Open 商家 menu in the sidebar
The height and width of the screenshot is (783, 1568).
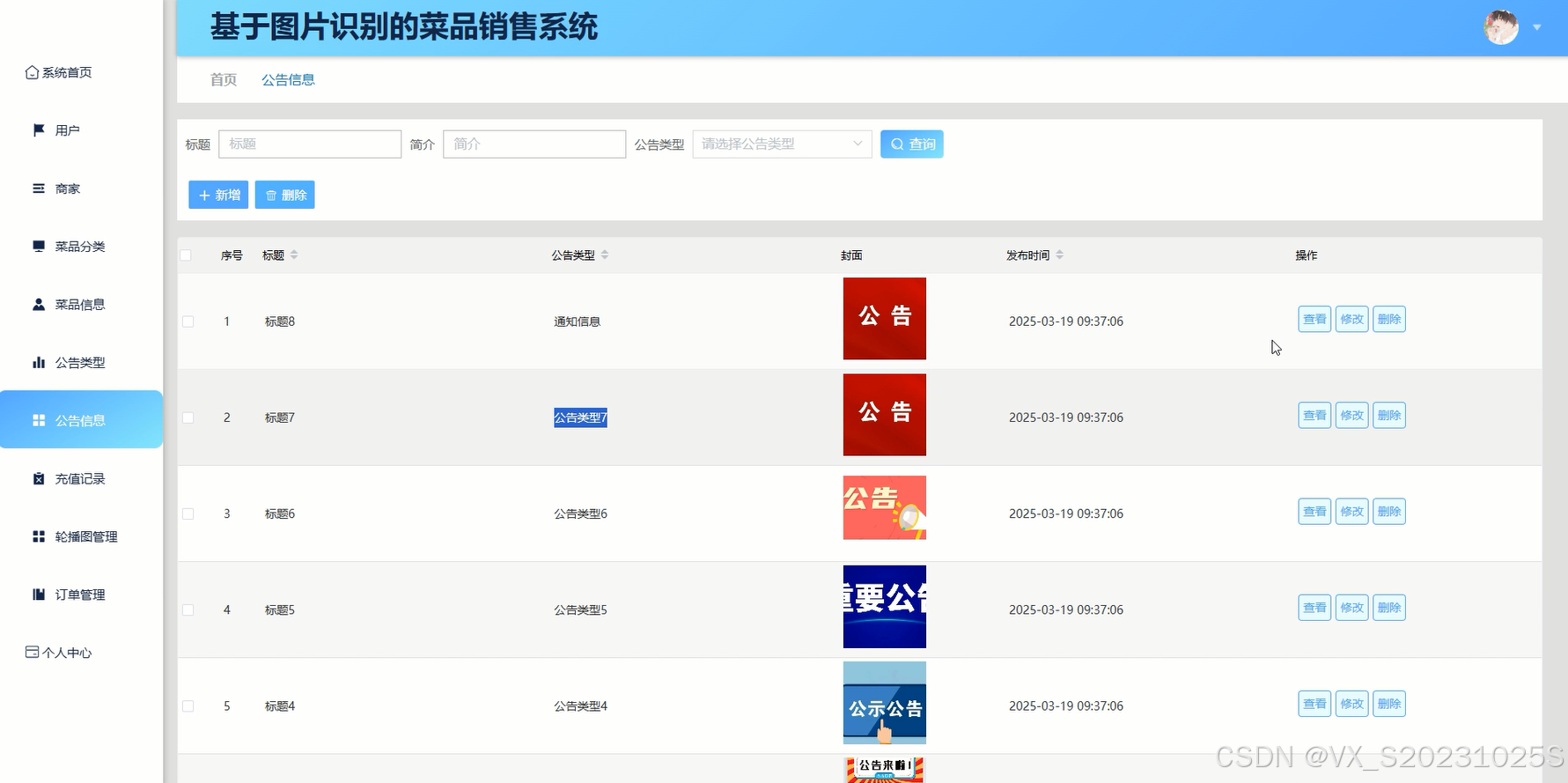pyautogui.click(x=81, y=188)
